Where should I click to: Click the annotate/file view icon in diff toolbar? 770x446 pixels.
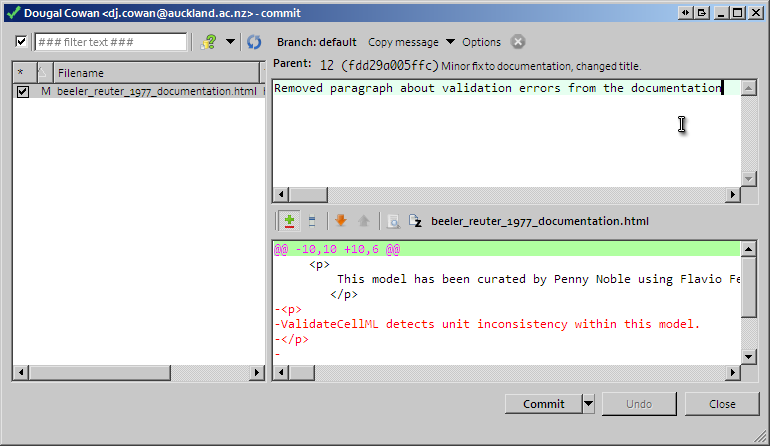(312, 222)
